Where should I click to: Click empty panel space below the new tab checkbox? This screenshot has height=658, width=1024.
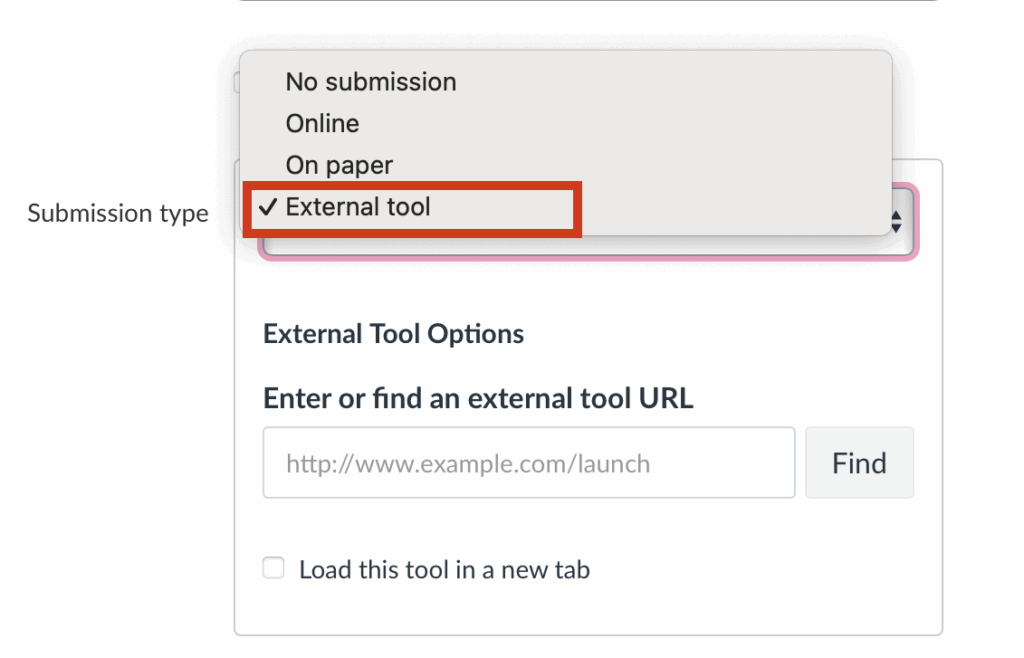(588, 610)
